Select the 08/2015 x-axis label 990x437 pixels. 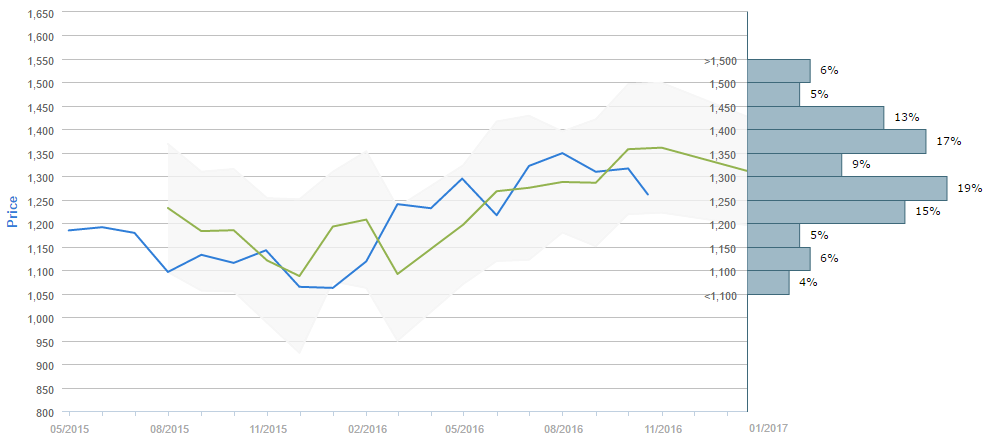point(168,428)
